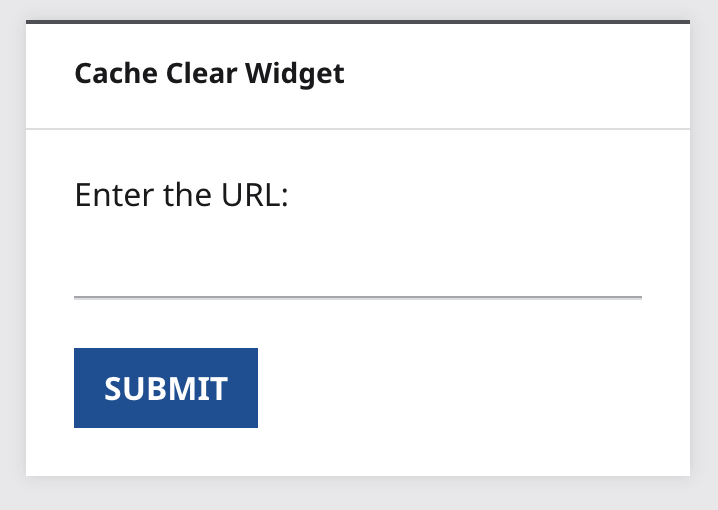Click the blue SUBMIT button
The height and width of the screenshot is (510, 718).
(166, 388)
